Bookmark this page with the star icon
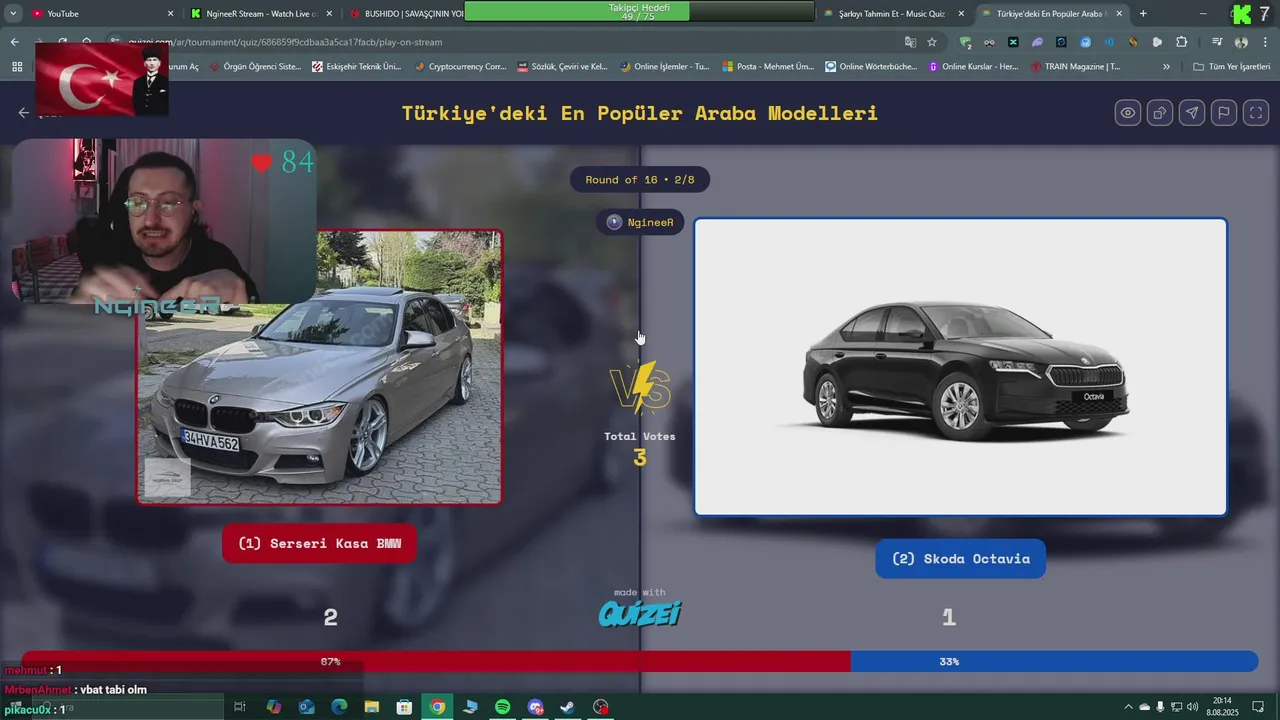The height and width of the screenshot is (720, 1280). [x=932, y=42]
